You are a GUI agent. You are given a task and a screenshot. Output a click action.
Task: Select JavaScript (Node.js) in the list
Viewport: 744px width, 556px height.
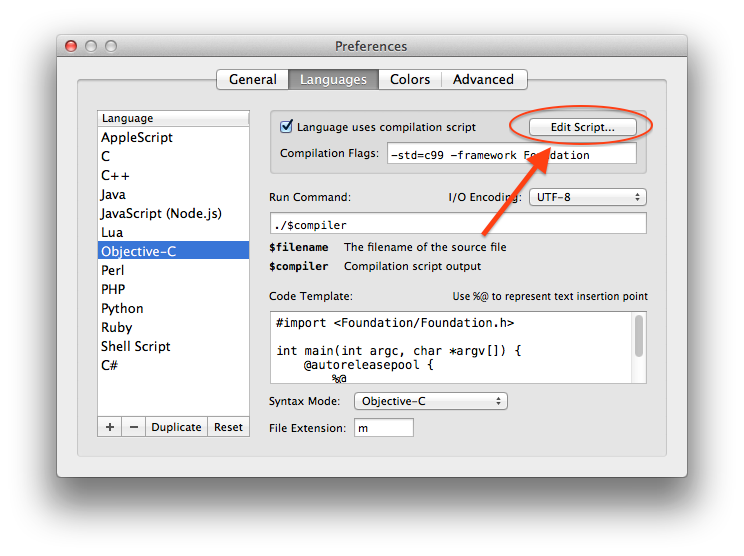tap(173, 213)
